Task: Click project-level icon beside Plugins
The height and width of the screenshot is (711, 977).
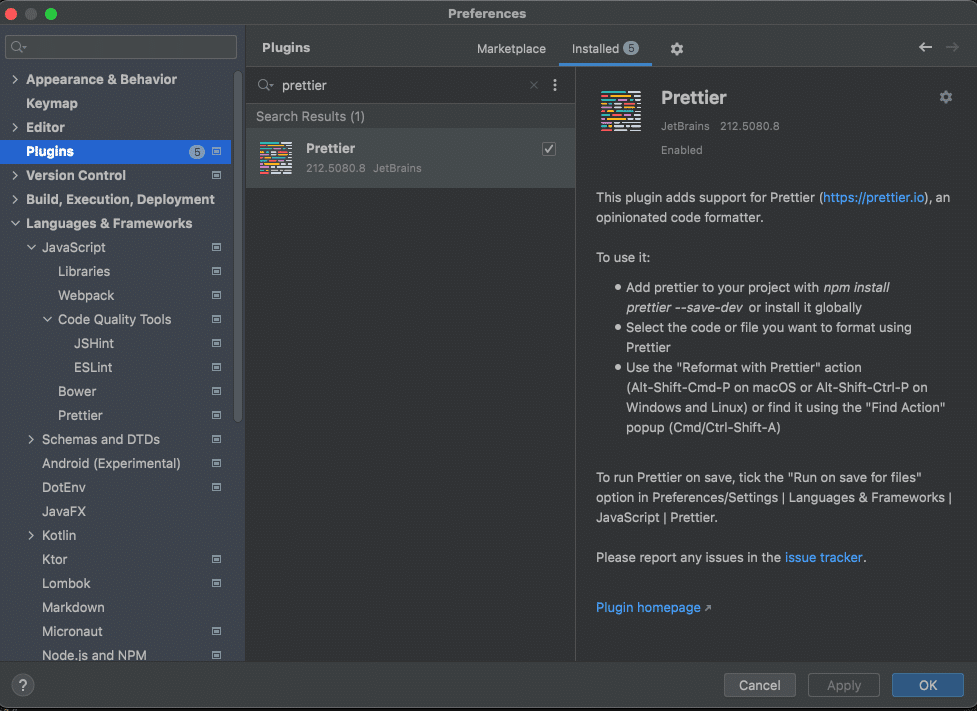Action: tap(217, 151)
